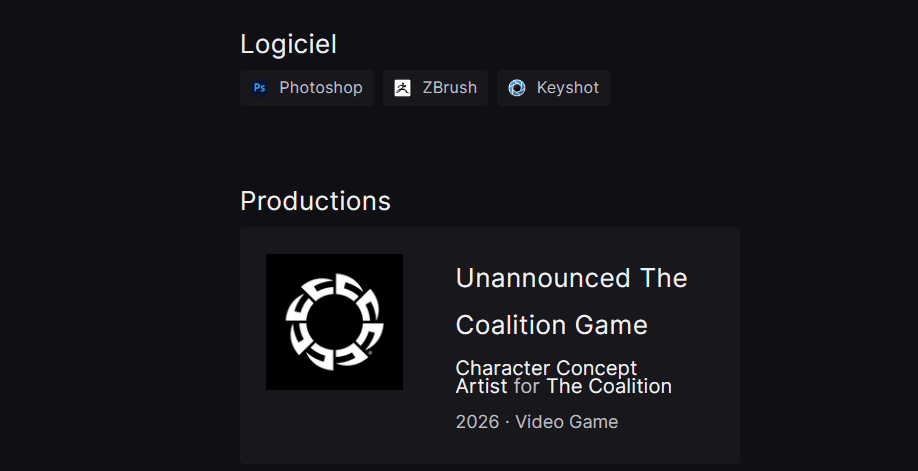Click the "2026" release year

coord(477,422)
